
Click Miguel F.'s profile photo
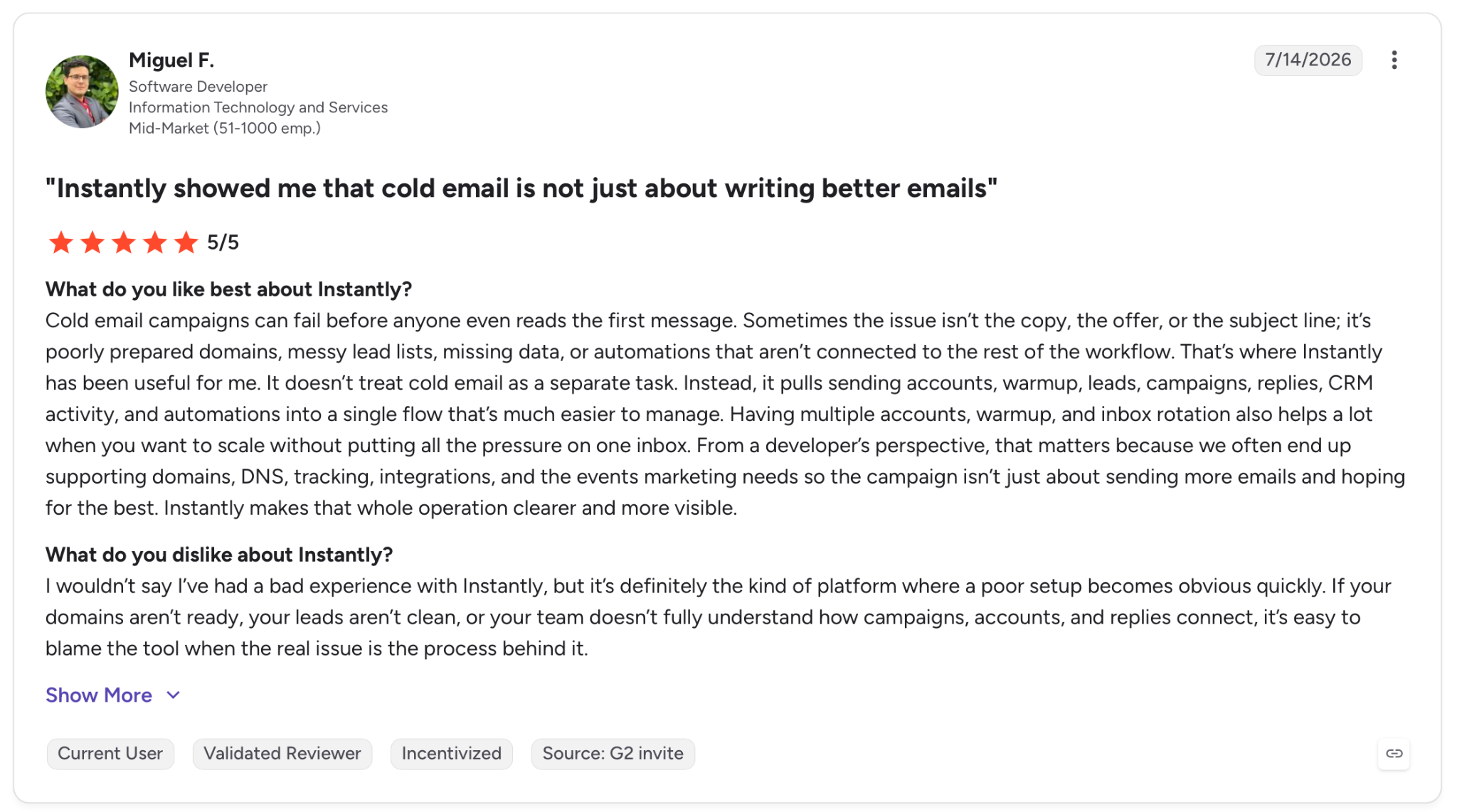click(82, 92)
